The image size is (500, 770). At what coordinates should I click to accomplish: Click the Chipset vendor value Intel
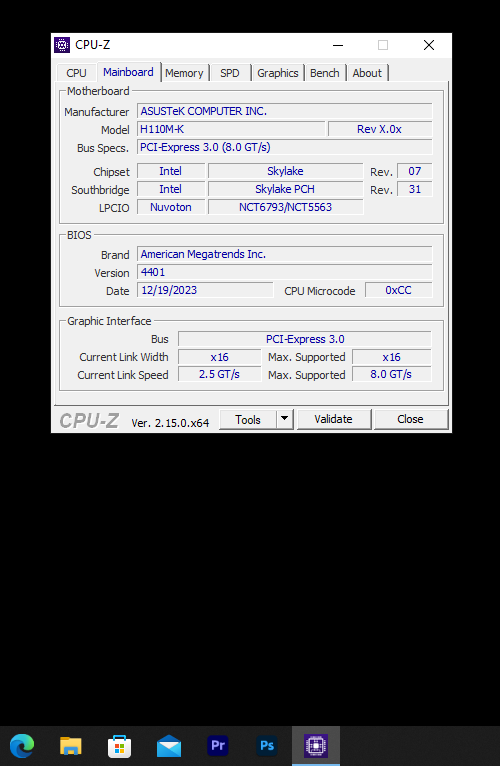point(170,171)
